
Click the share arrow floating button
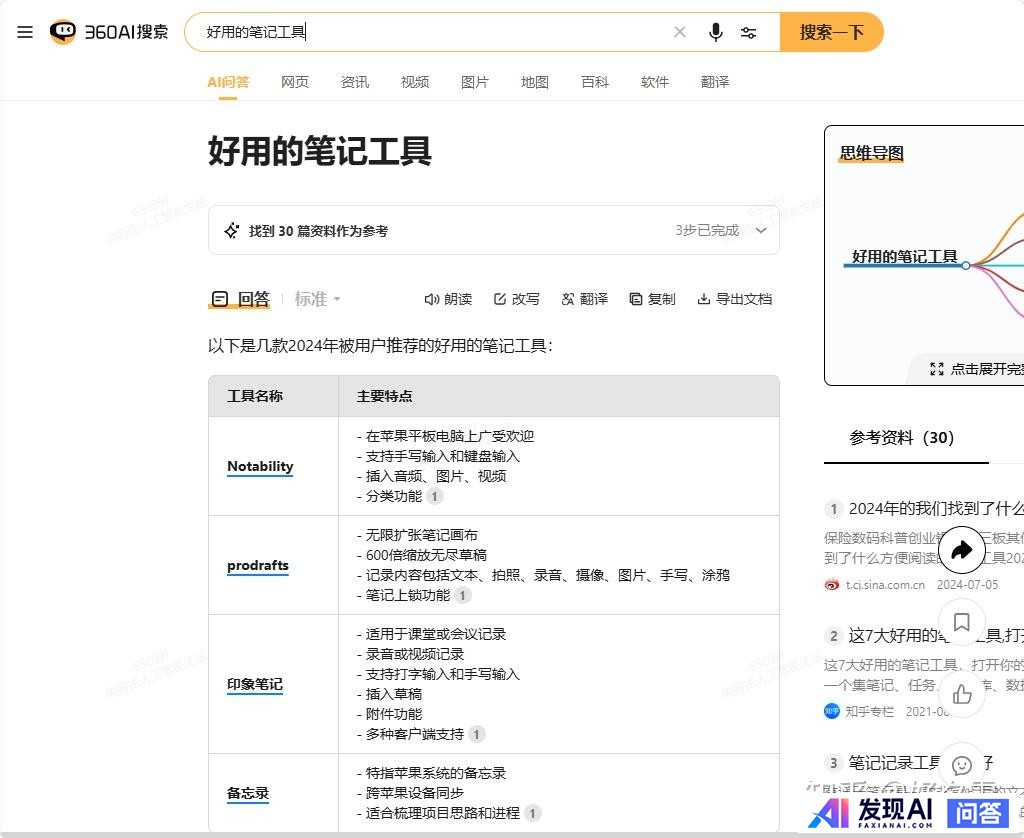click(961, 550)
